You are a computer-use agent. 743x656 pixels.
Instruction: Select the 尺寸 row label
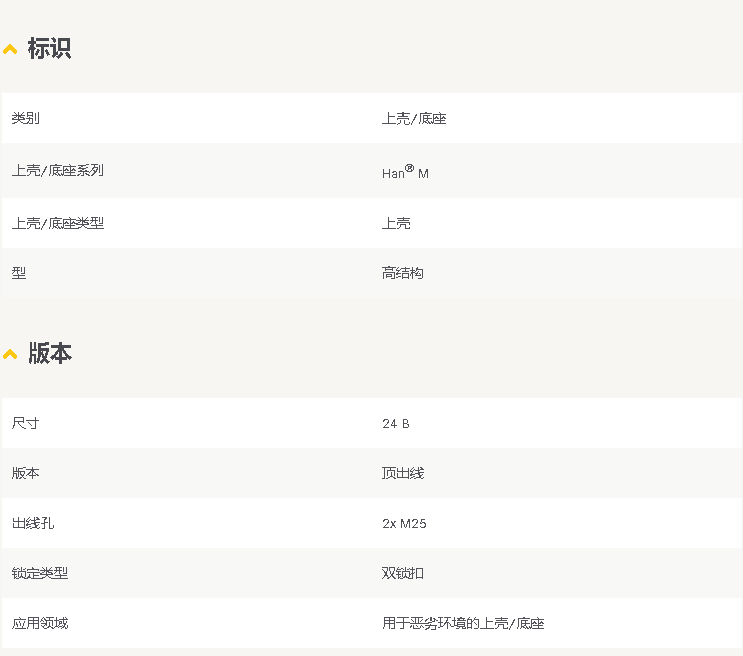[x=26, y=423]
